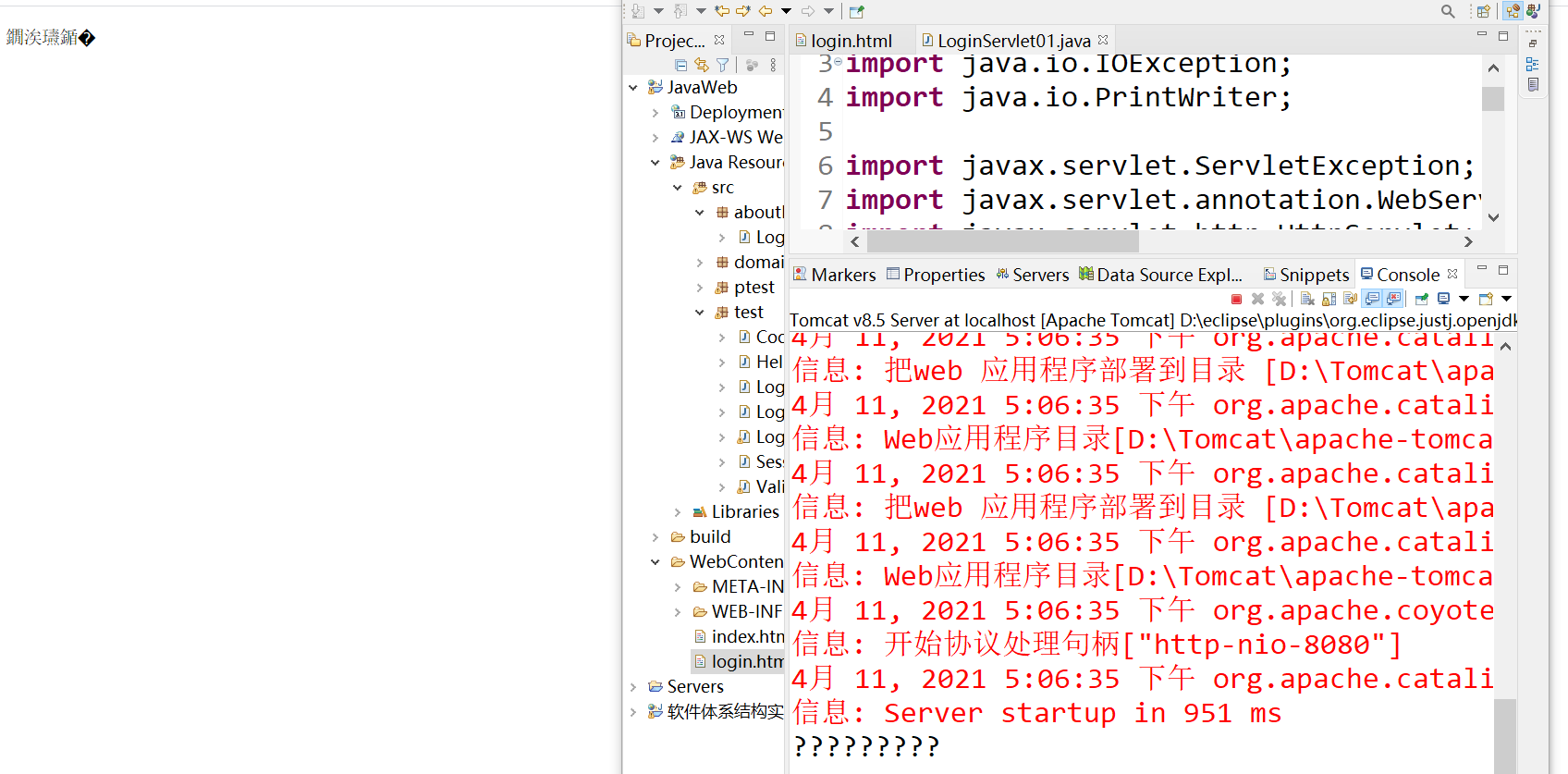
Task: Open Project Explorer View Menu dots
Action: 773,65
